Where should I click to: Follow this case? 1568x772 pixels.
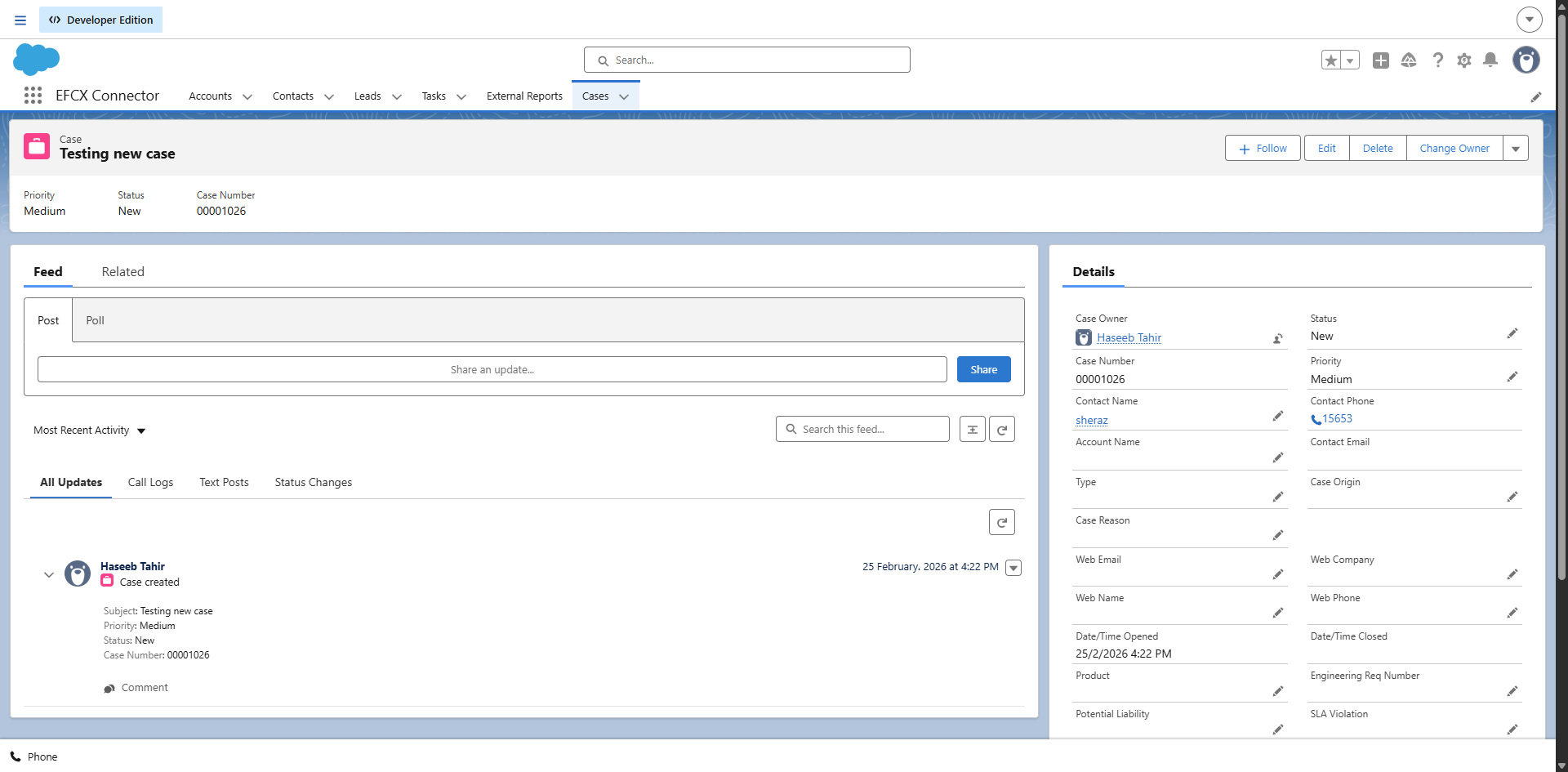(1263, 148)
